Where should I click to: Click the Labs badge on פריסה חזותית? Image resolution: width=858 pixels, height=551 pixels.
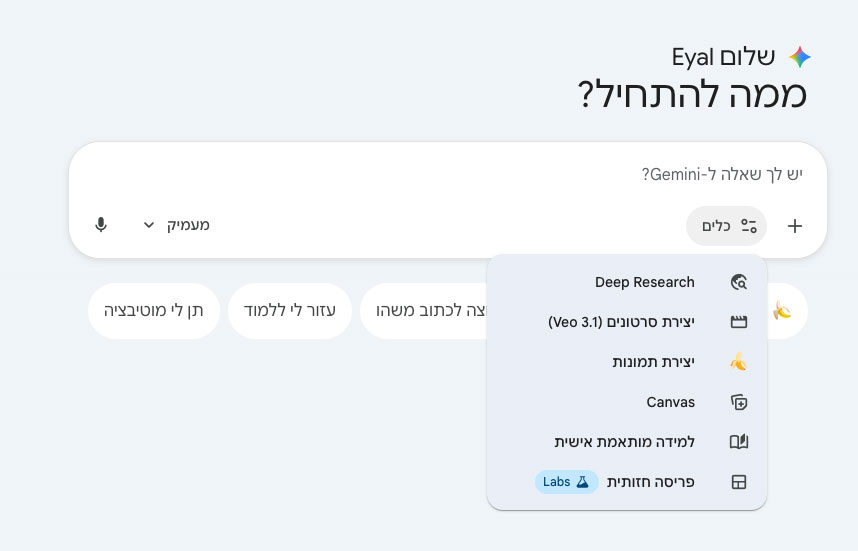click(566, 482)
